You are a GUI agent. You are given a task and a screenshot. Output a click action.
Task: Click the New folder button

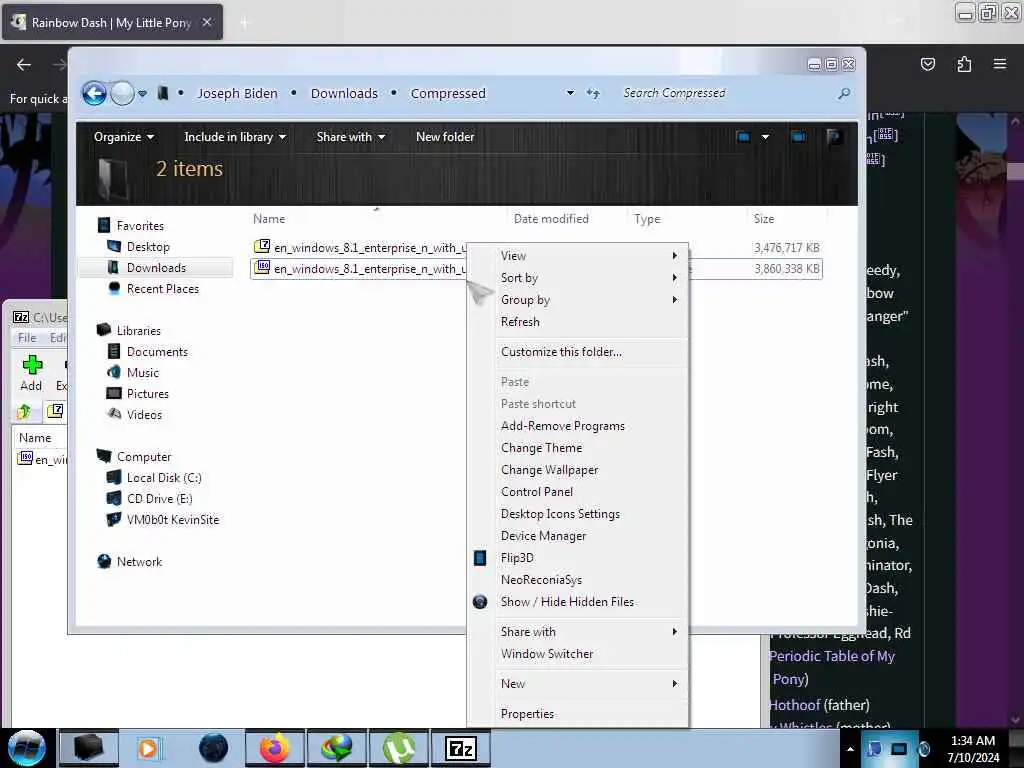[x=445, y=137]
